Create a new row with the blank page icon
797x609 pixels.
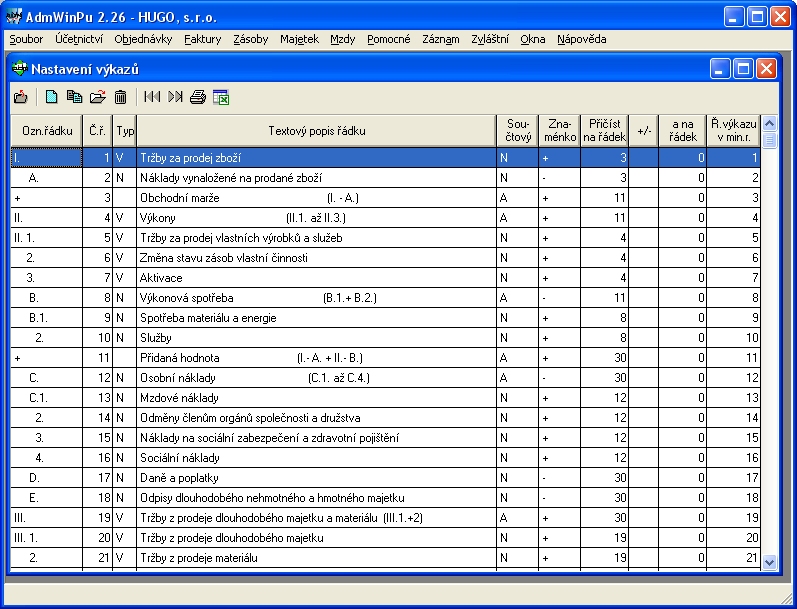pos(51,97)
